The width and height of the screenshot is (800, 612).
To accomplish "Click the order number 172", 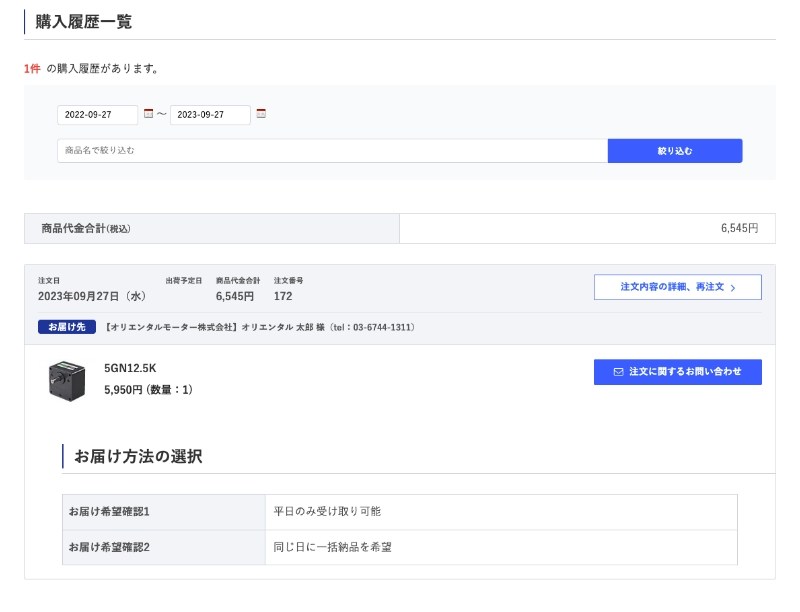I will 282,296.
